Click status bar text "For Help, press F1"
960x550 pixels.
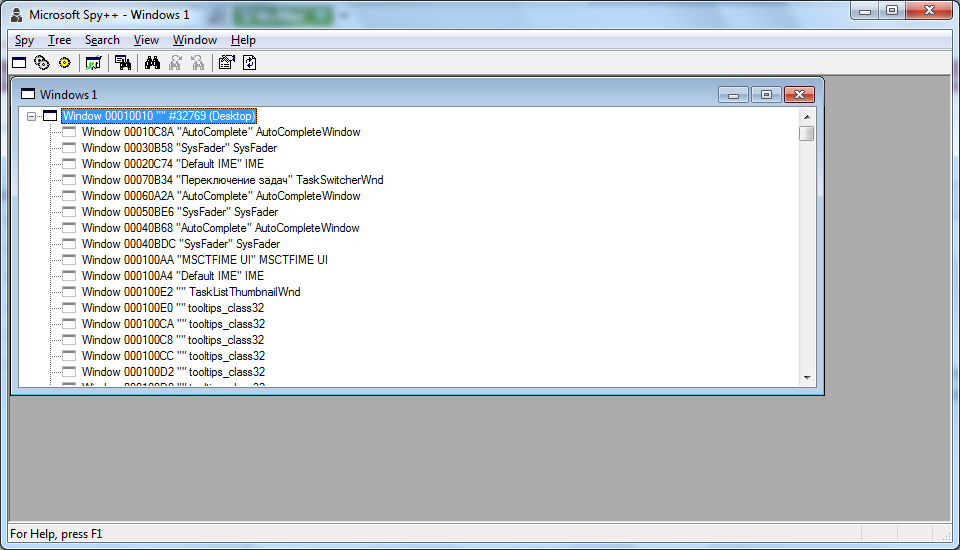coord(56,534)
